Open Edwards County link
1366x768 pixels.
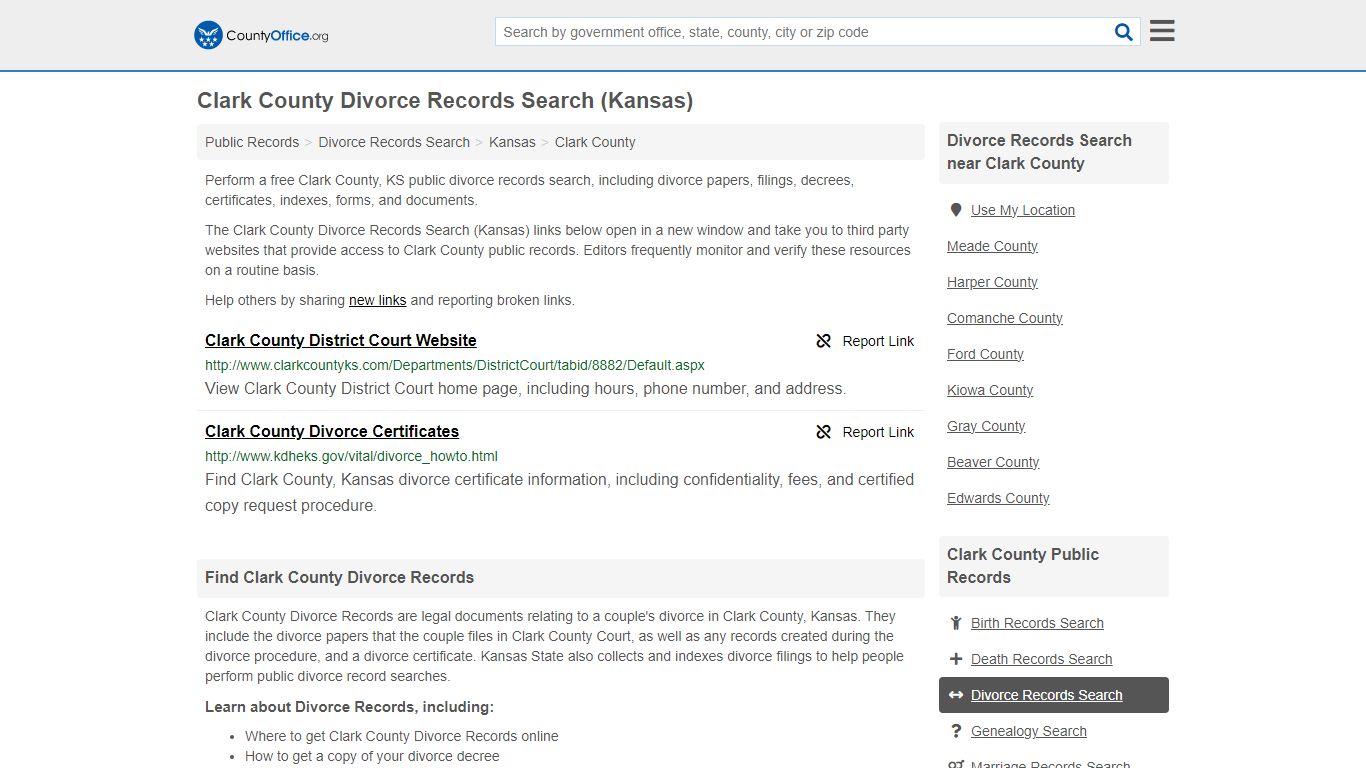pyautogui.click(x=998, y=498)
